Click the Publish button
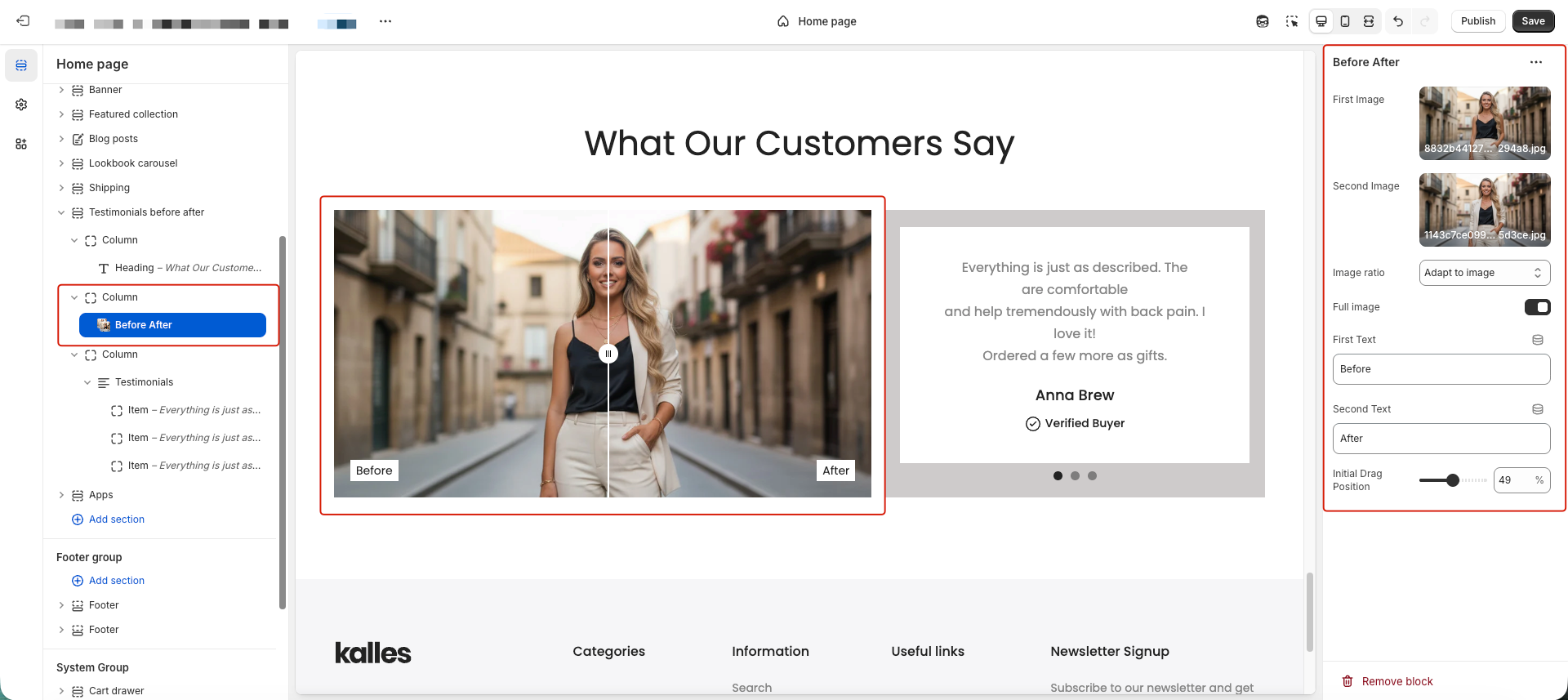Screen dimensions: 1568x700 click(1477, 21)
